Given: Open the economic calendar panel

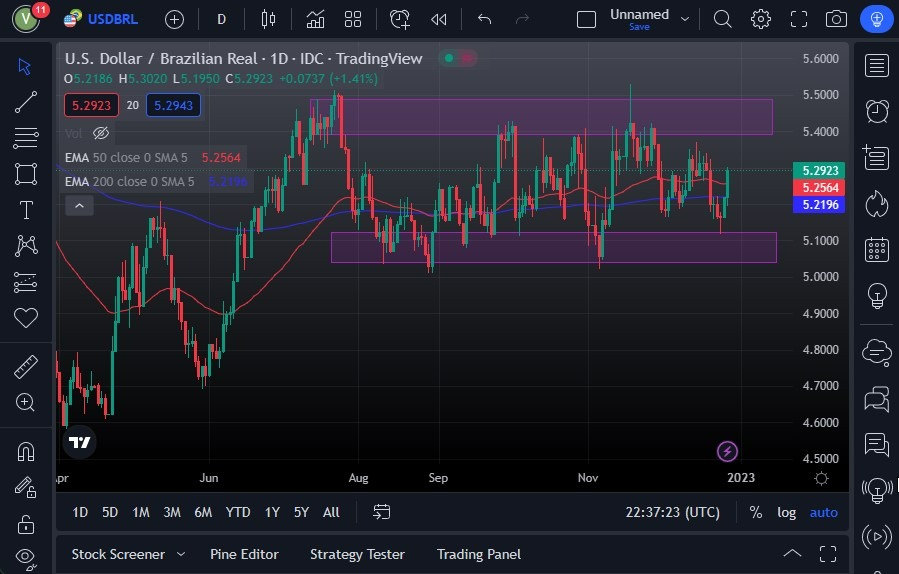Looking at the screenshot, I should pyautogui.click(x=877, y=249).
